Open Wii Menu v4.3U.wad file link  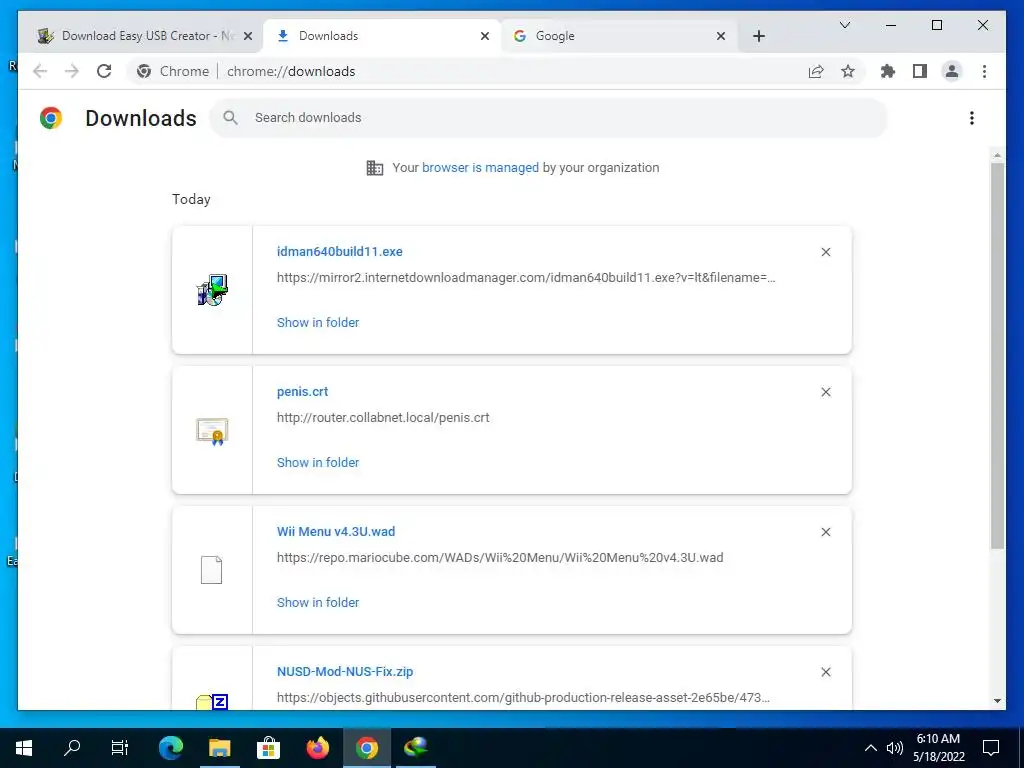[336, 532]
